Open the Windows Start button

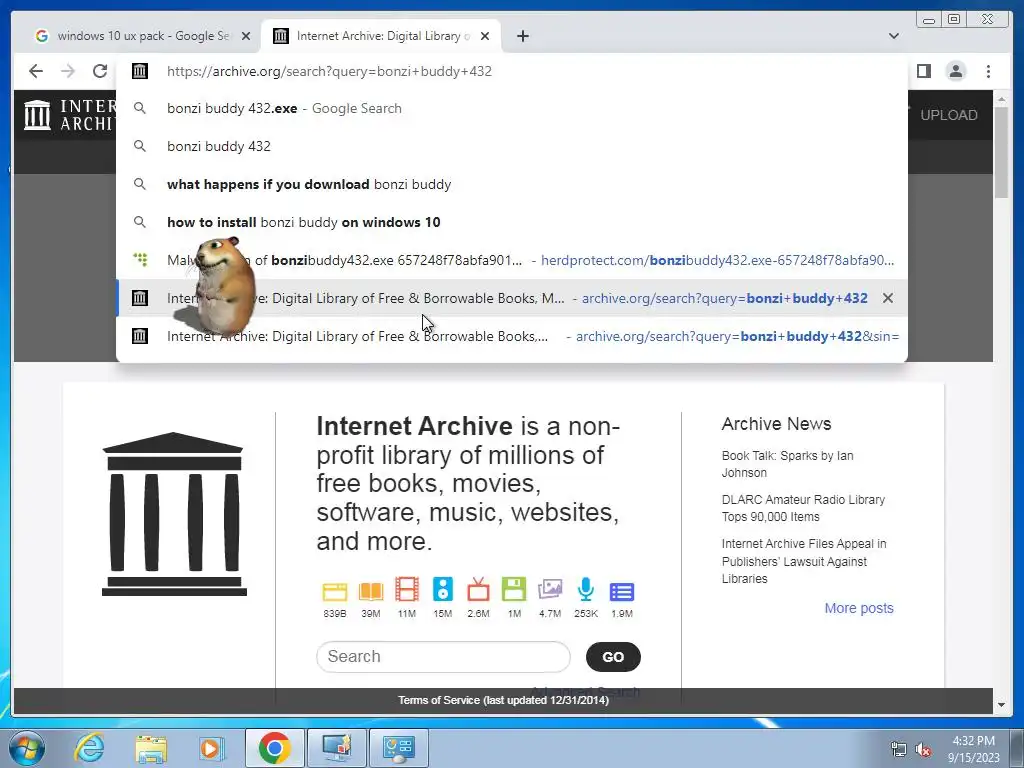(27, 748)
